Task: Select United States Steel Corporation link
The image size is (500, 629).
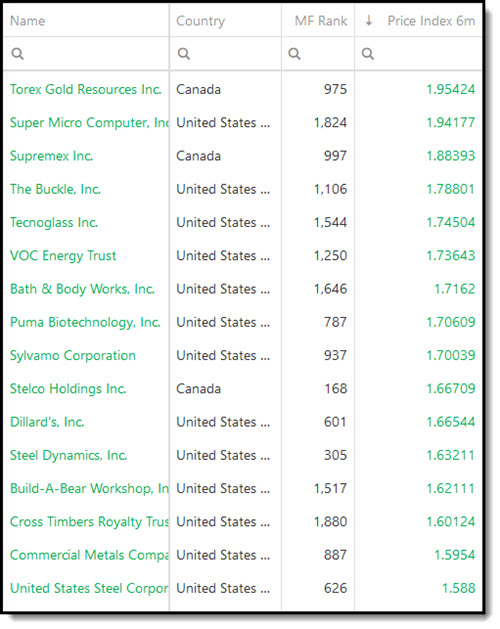Action: pyautogui.click(x=89, y=588)
